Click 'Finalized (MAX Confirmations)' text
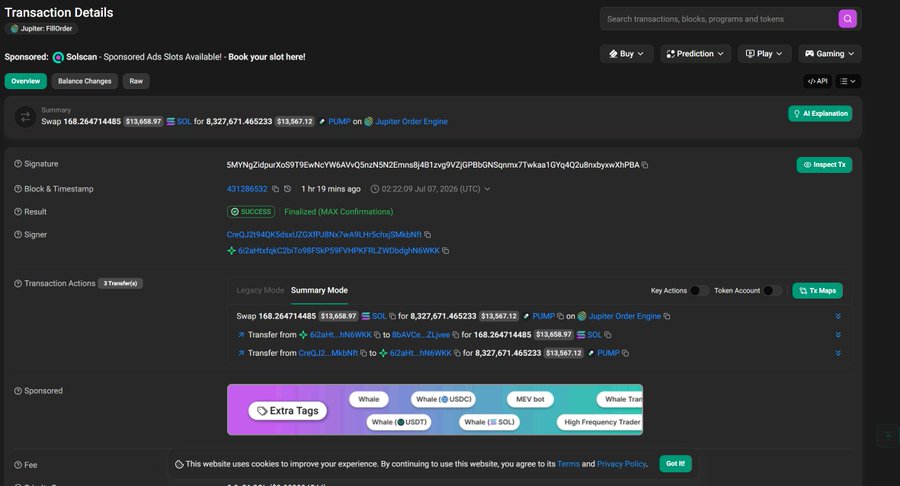 pos(339,212)
